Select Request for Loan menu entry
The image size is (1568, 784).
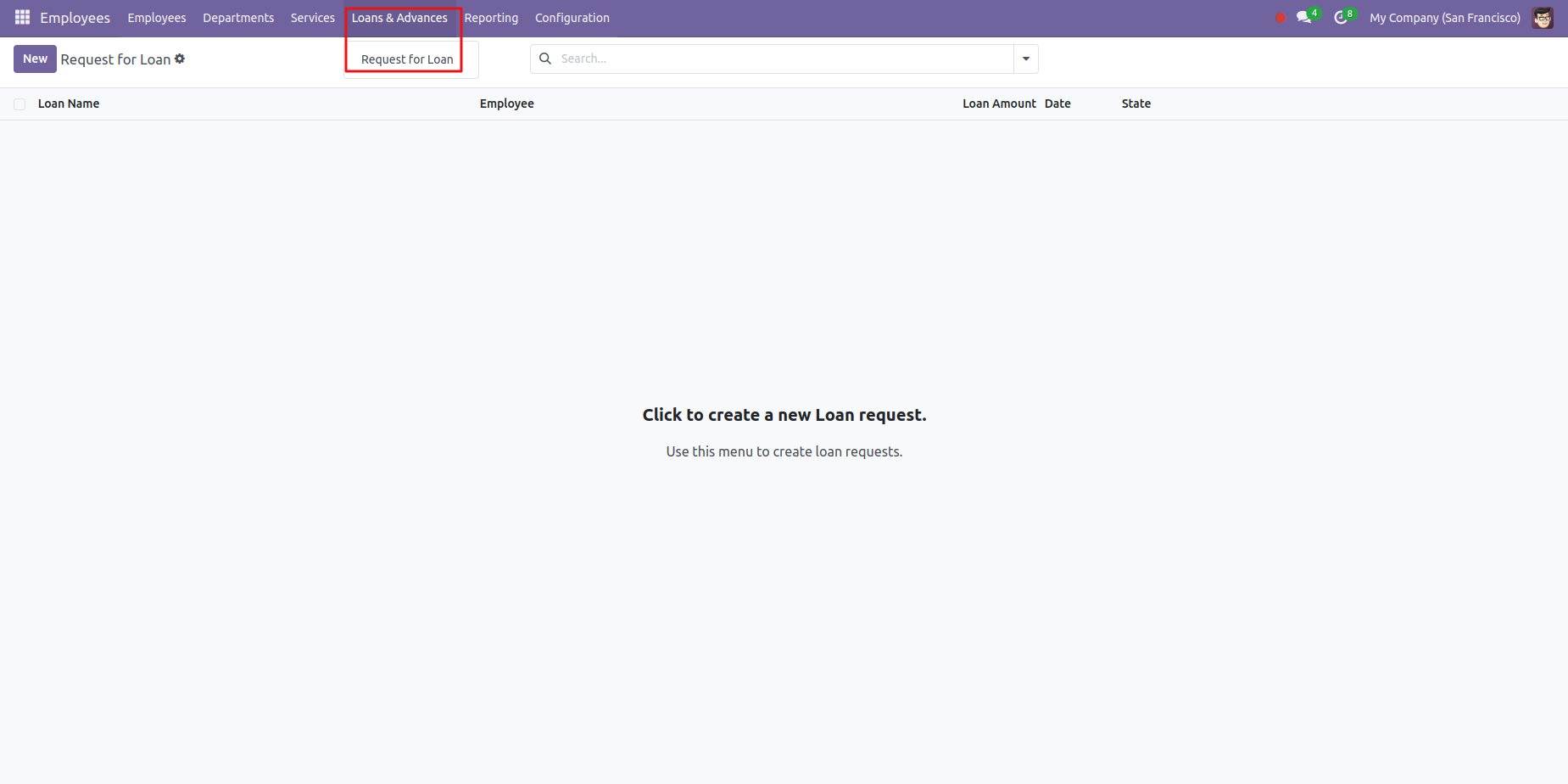pos(407,59)
